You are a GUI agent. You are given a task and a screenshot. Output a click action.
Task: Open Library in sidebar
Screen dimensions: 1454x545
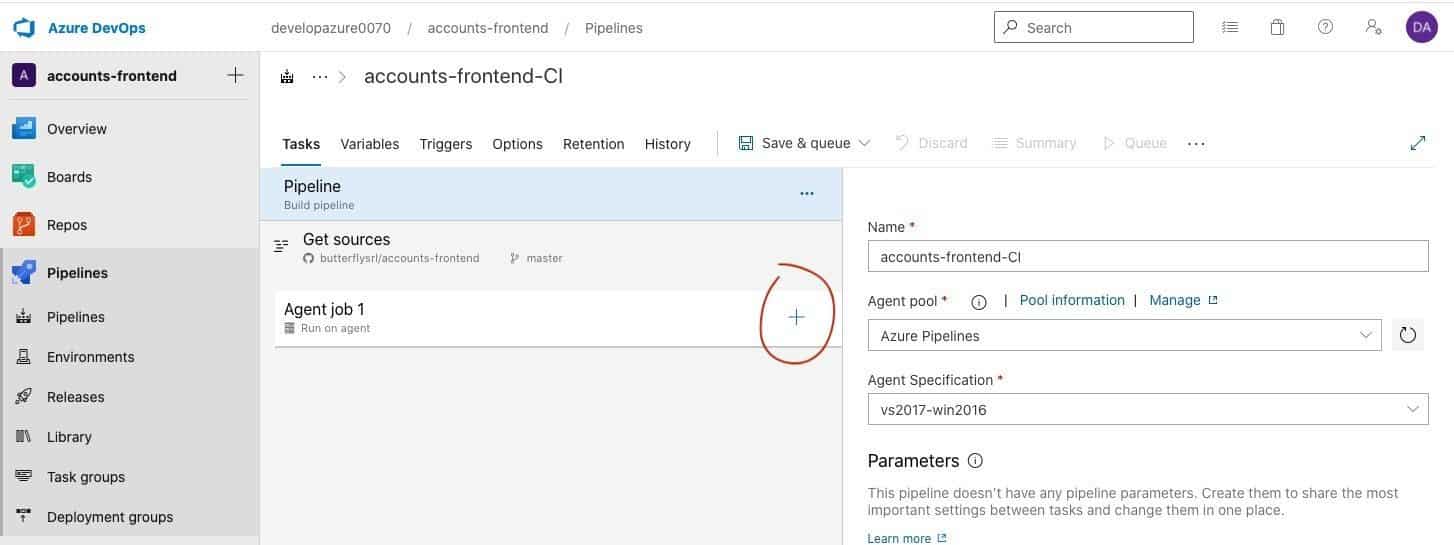click(69, 437)
